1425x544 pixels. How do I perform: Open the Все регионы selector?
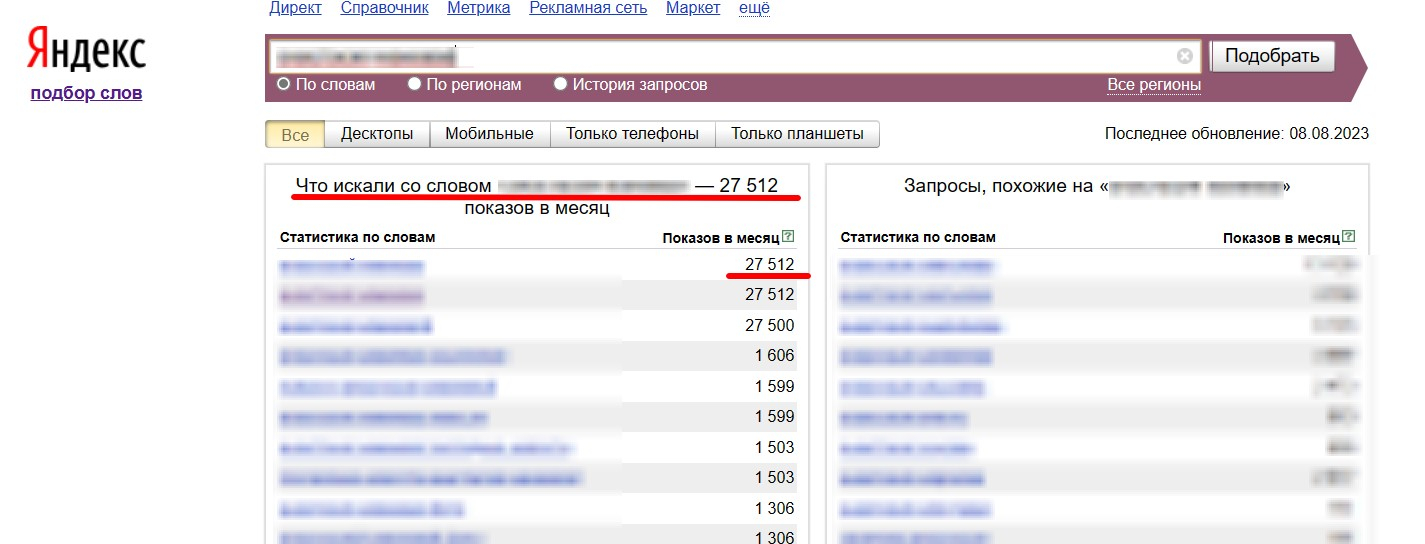coord(1154,85)
